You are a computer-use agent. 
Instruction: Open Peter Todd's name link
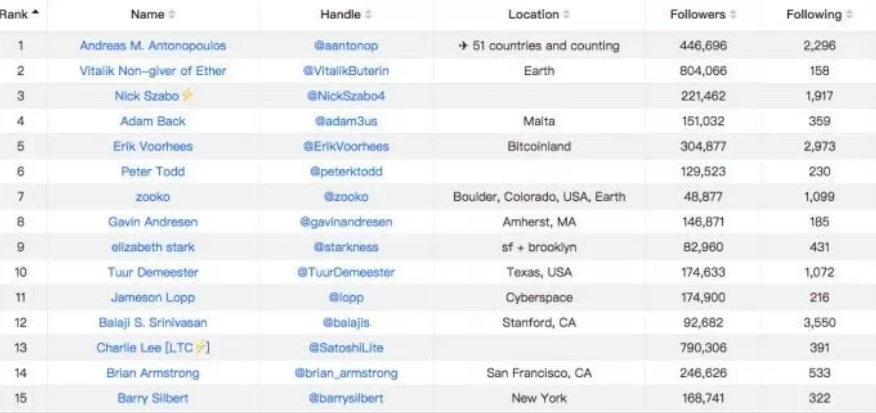tap(153, 172)
